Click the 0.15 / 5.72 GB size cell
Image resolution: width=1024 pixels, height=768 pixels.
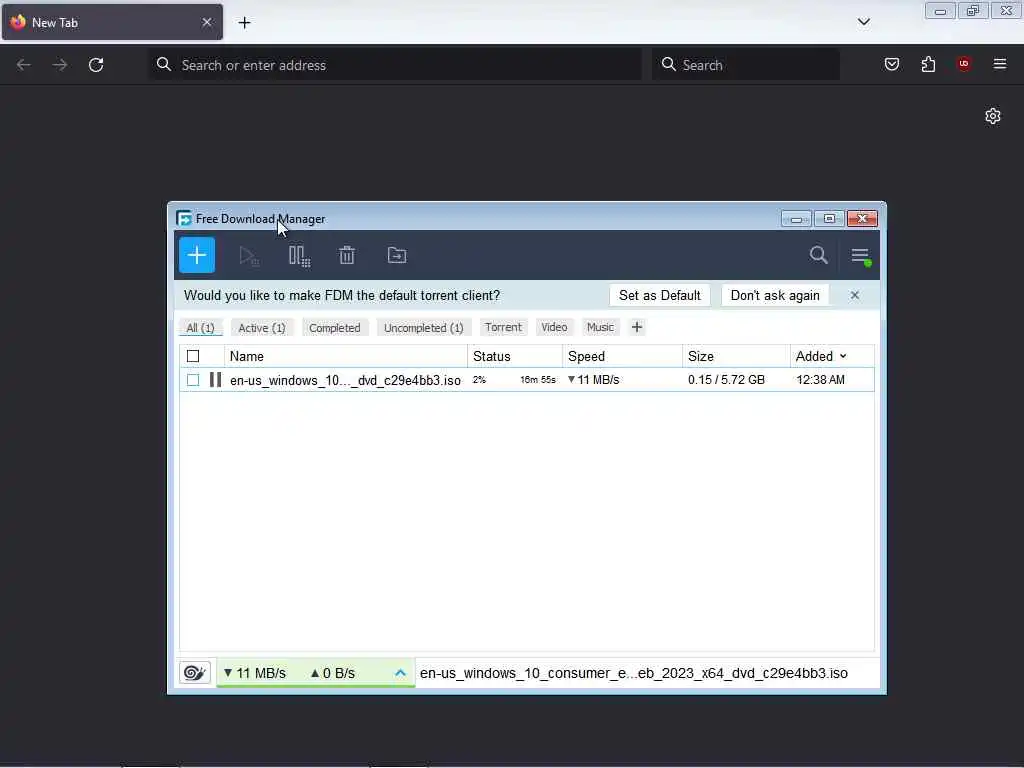[726, 379]
